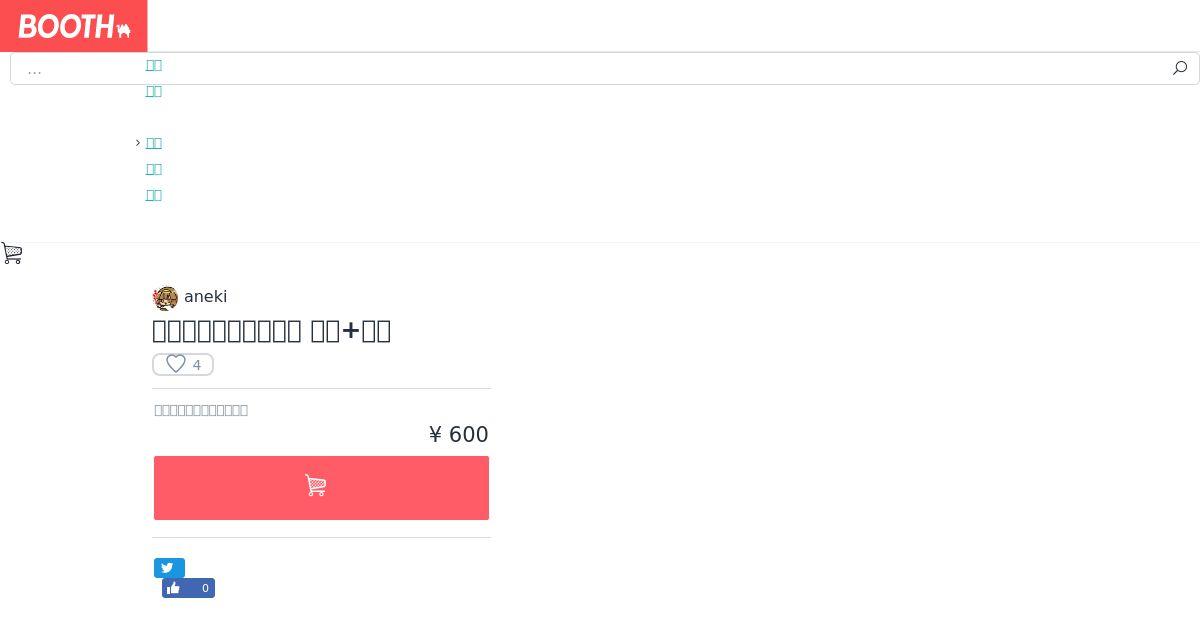The image size is (1200, 630).
Task: Click the BOOTH logo in the header
Action: pos(74,26)
